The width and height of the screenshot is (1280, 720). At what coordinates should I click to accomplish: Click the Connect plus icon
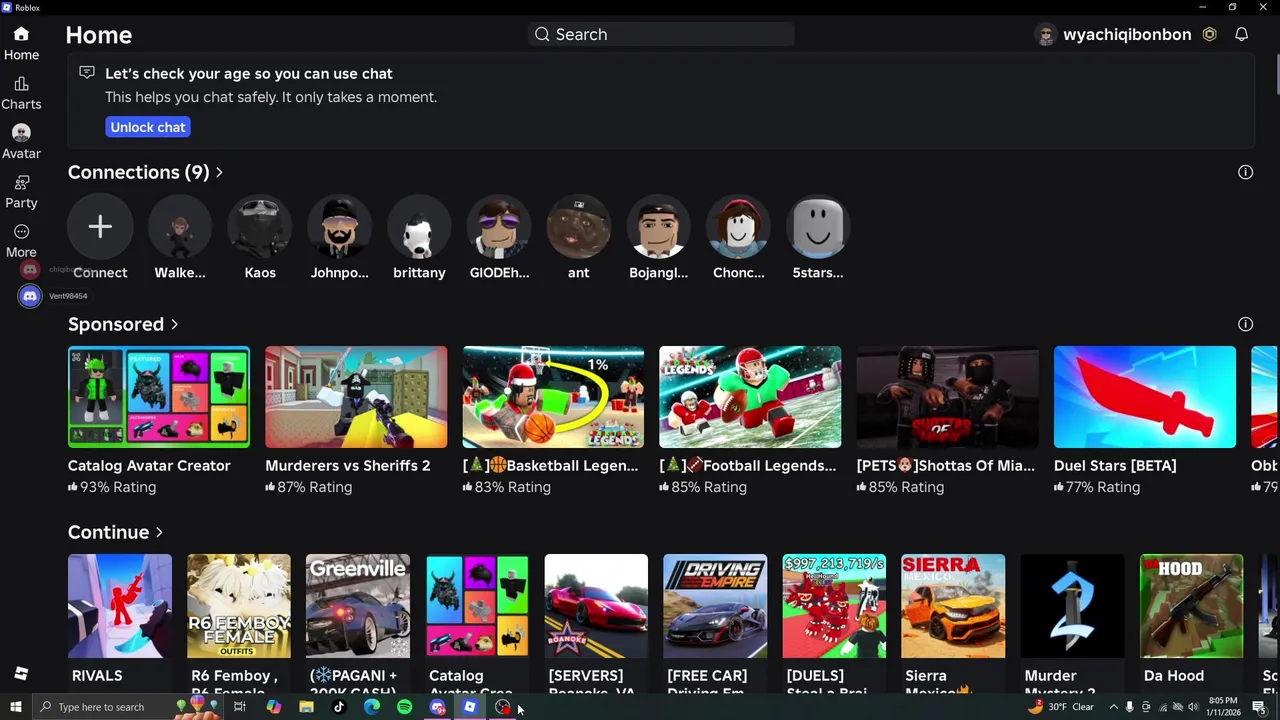click(x=100, y=227)
